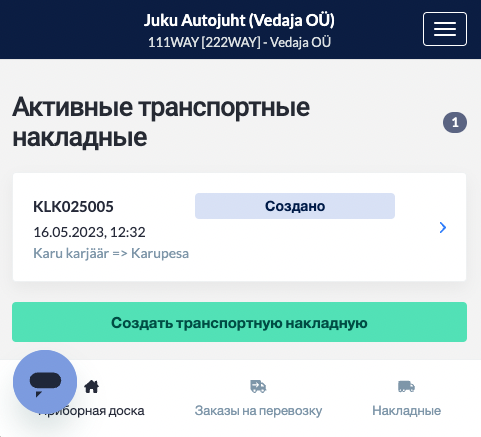This screenshot has width=481, height=437.
Task: Click the Создано status label
Action: pos(295,206)
